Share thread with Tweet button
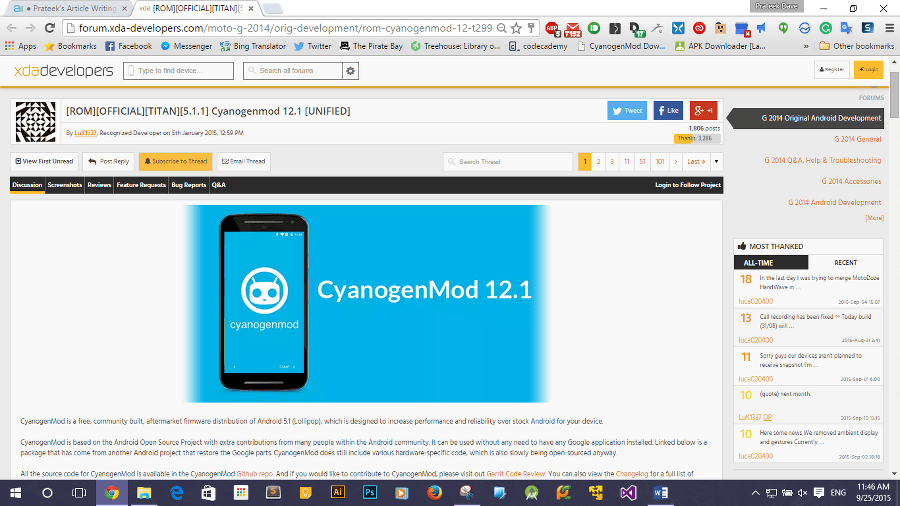Viewport: 900px width, 506px height. coord(627,111)
